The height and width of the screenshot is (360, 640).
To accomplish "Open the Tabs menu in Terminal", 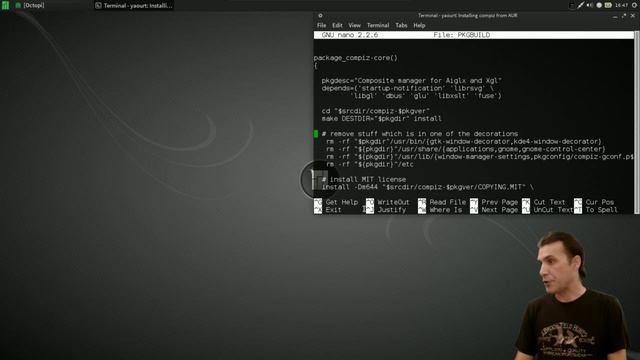I will [x=401, y=25].
